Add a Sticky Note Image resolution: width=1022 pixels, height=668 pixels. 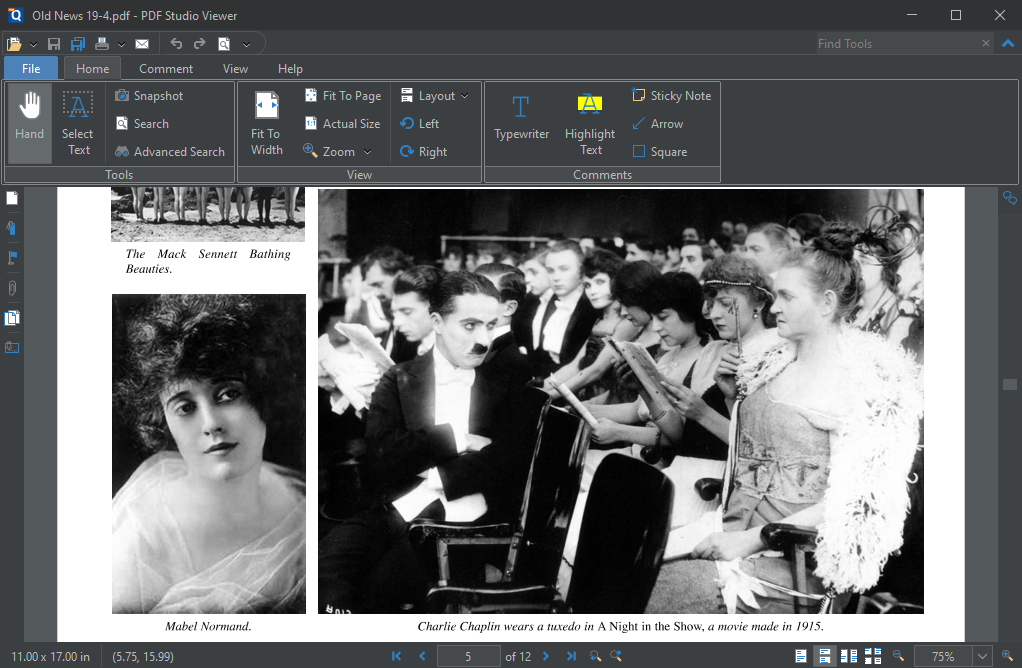click(x=671, y=96)
